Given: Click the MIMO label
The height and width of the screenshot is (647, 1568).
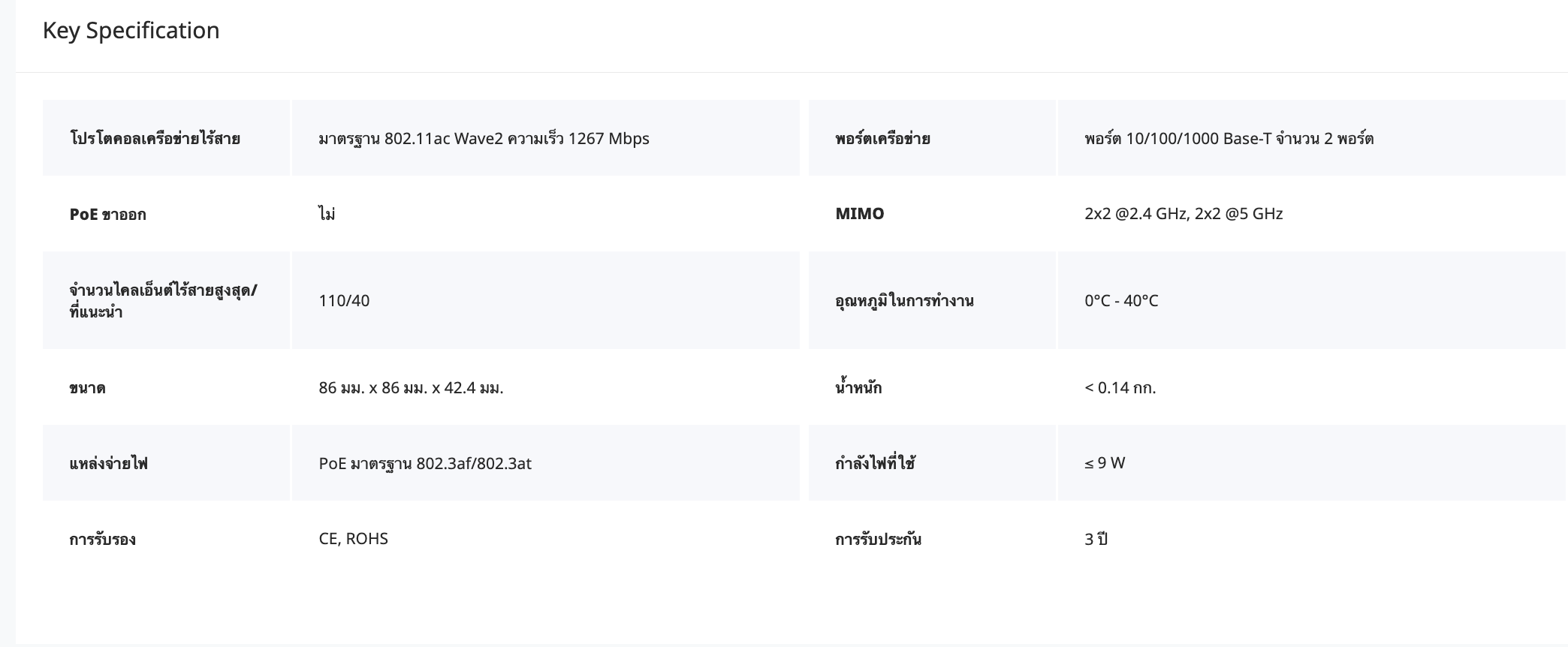Looking at the screenshot, I should [859, 214].
